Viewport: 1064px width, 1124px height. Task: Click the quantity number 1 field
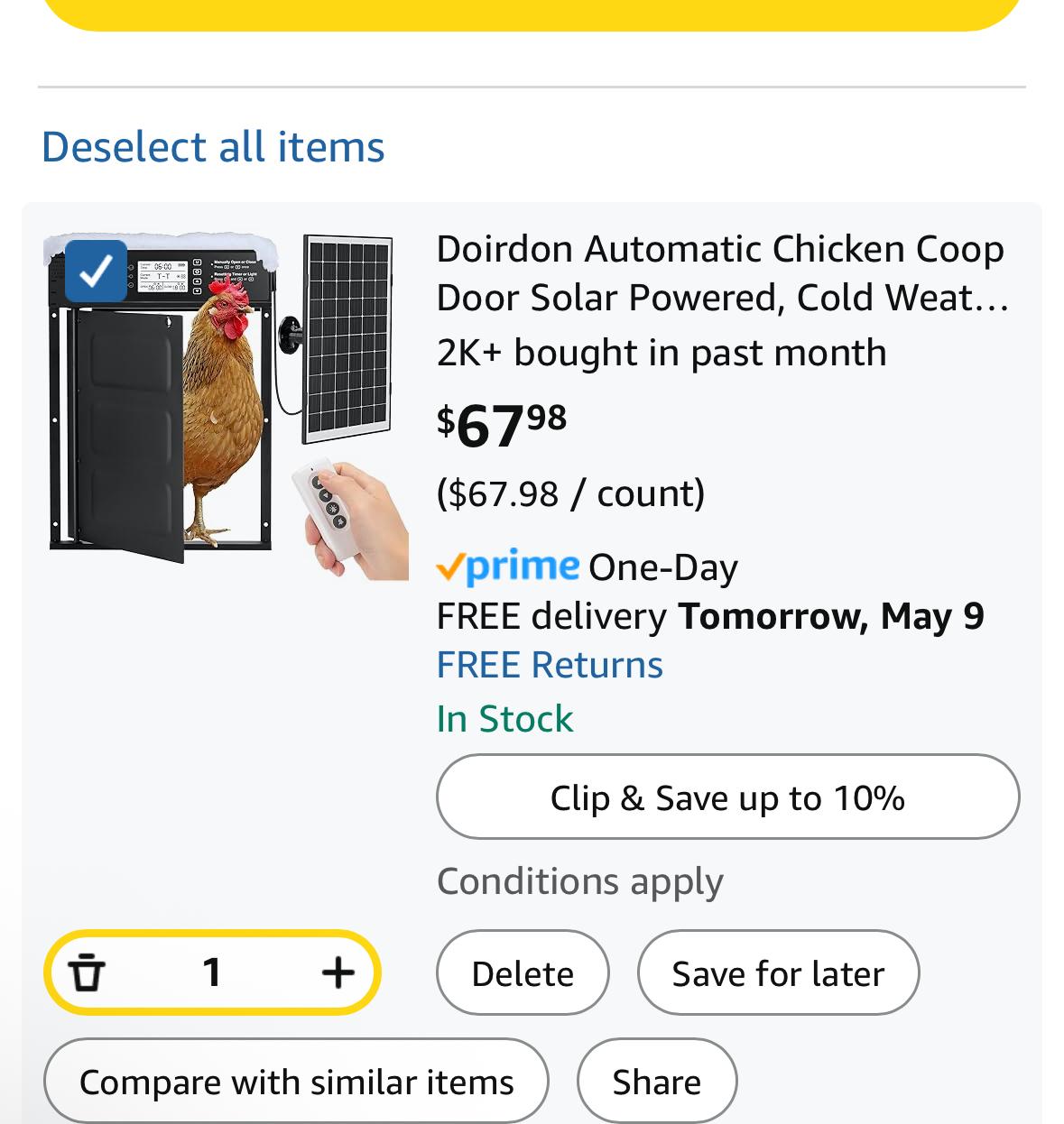212,972
